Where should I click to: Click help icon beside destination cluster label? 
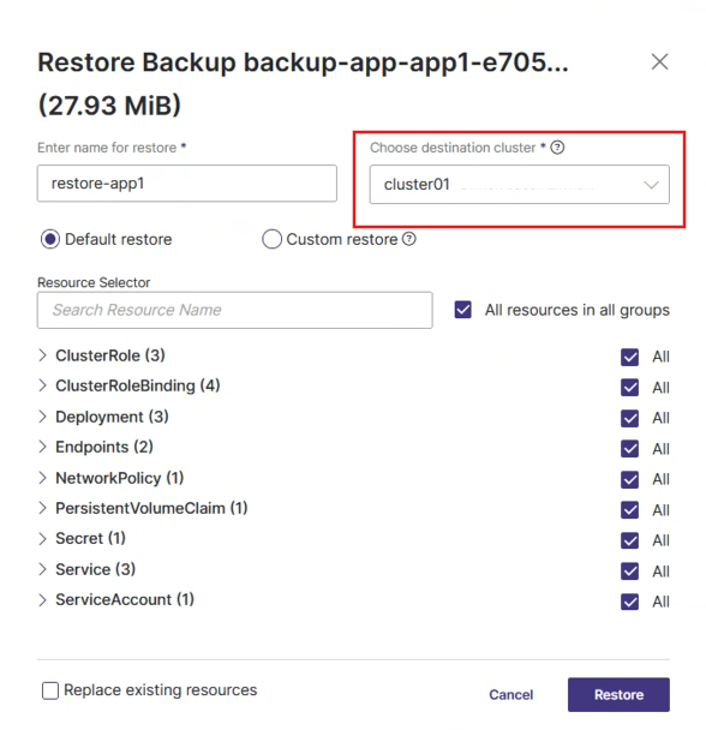(x=558, y=148)
